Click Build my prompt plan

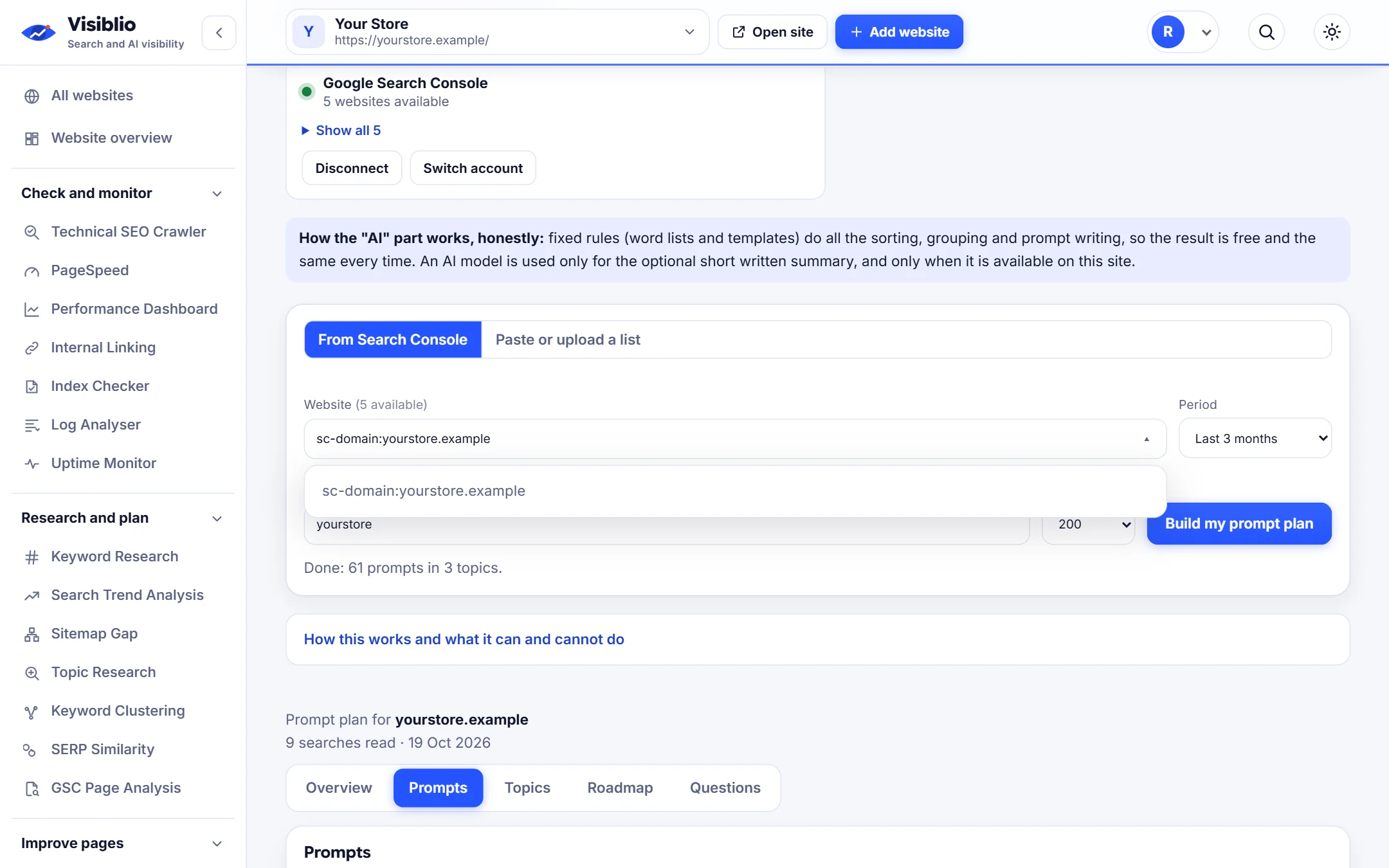[x=1239, y=524]
